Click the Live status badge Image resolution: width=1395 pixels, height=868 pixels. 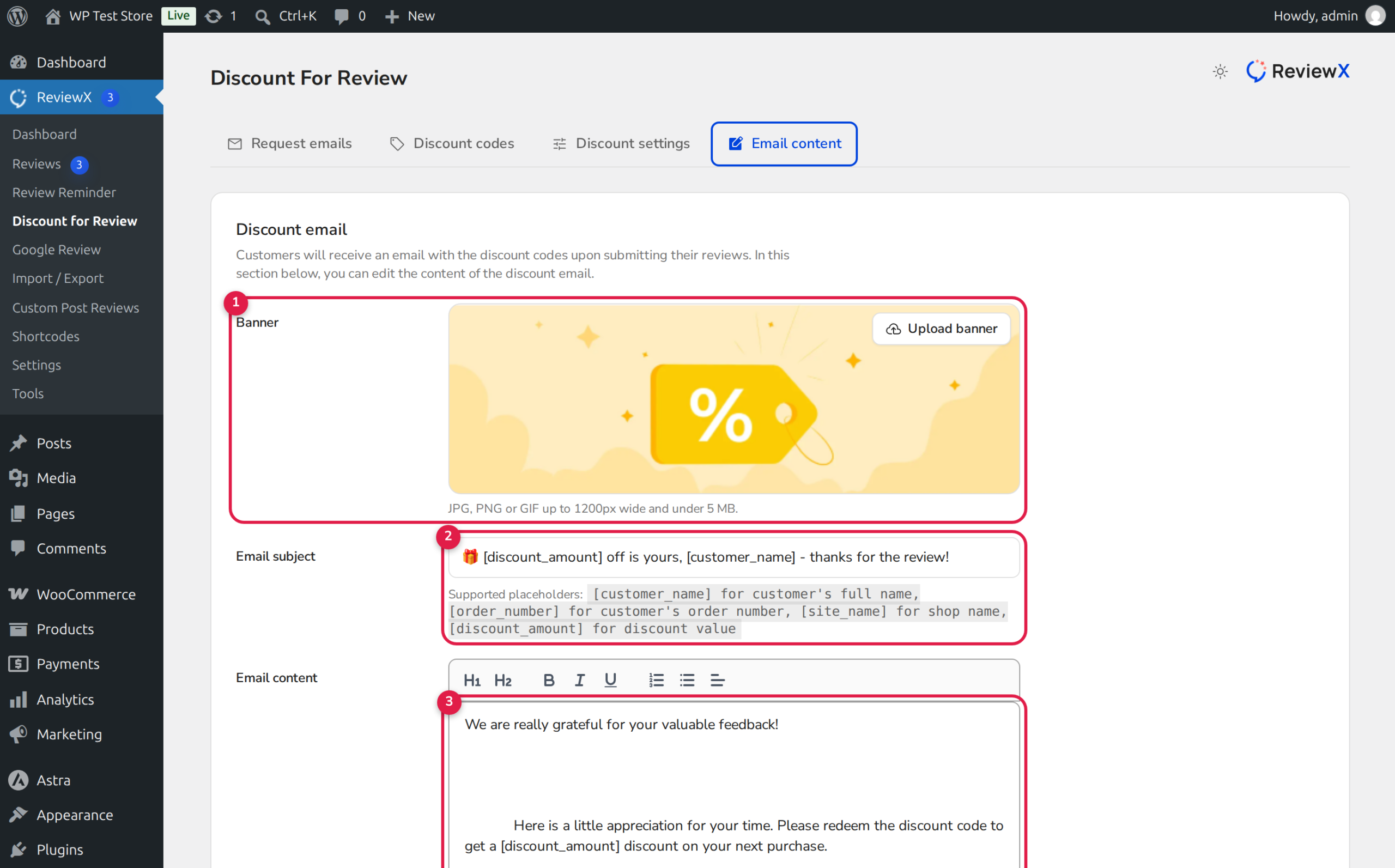(x=179, y=15)
